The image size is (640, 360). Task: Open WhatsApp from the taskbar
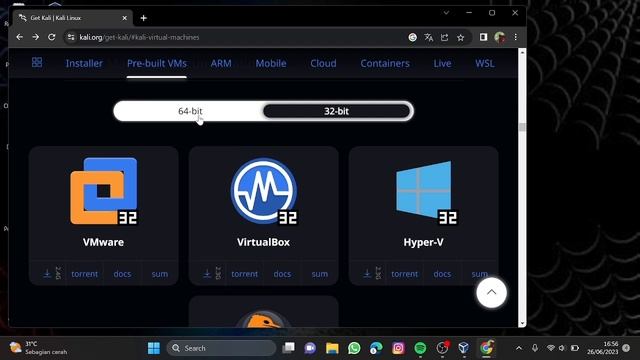(x=354, y=348)
